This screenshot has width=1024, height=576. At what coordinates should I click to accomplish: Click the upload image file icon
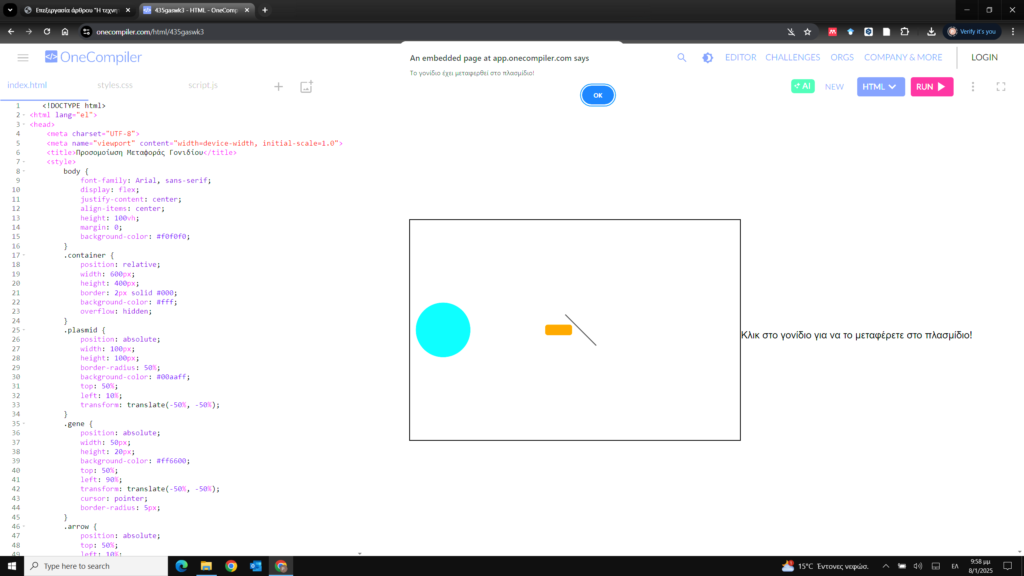coord(306,86)
